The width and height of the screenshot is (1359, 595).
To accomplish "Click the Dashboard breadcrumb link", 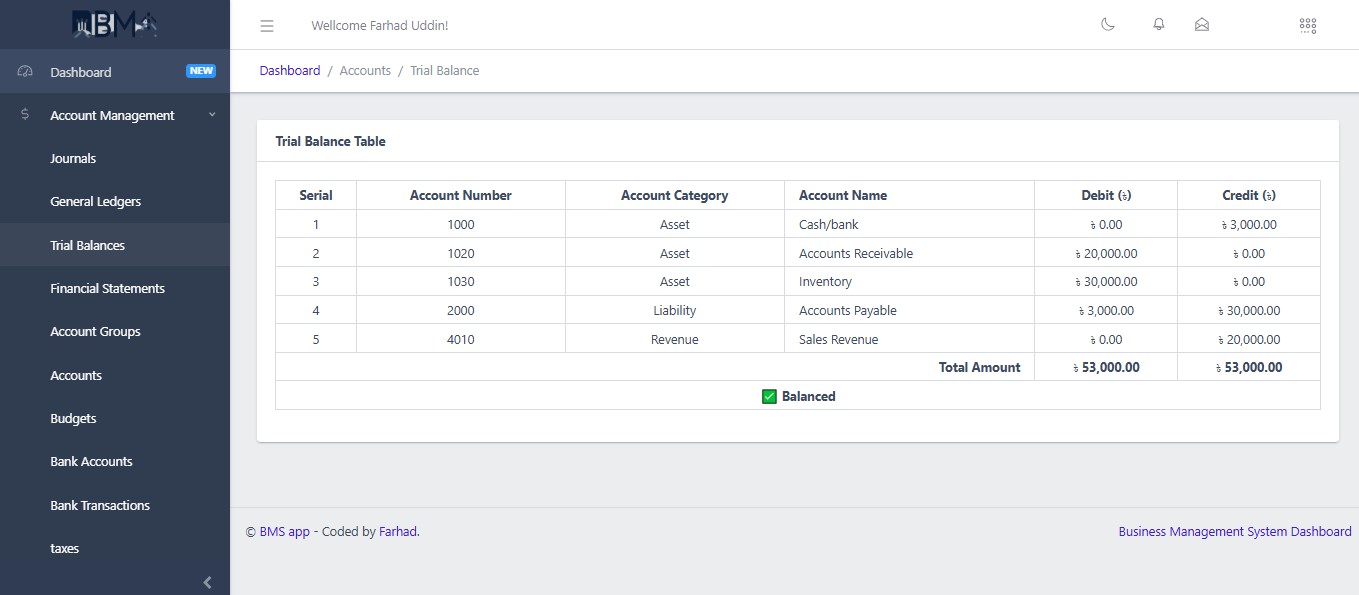I will [x=290, y=71].
